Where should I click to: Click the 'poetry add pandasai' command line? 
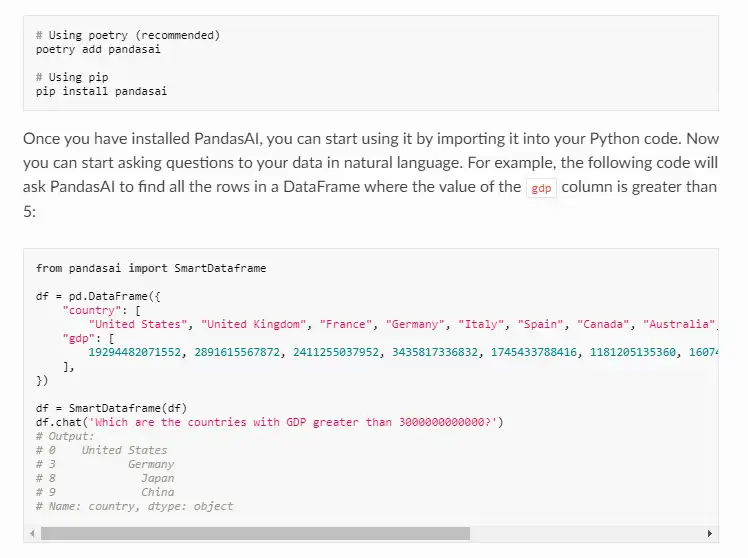98,49
